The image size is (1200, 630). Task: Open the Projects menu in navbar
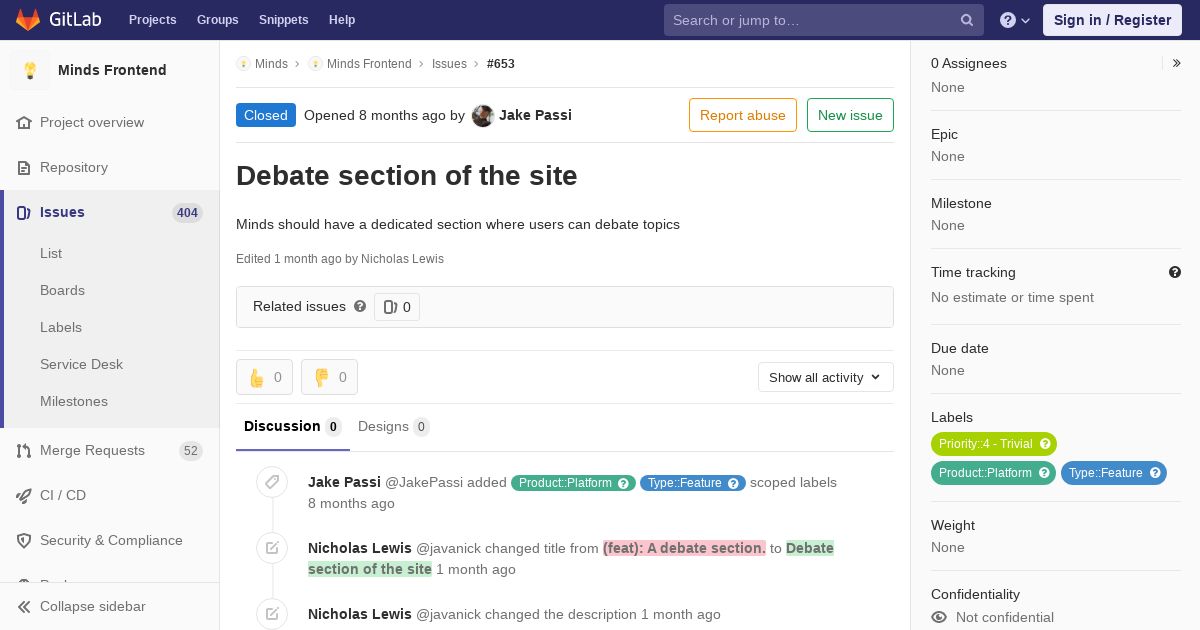coord(152,20)
